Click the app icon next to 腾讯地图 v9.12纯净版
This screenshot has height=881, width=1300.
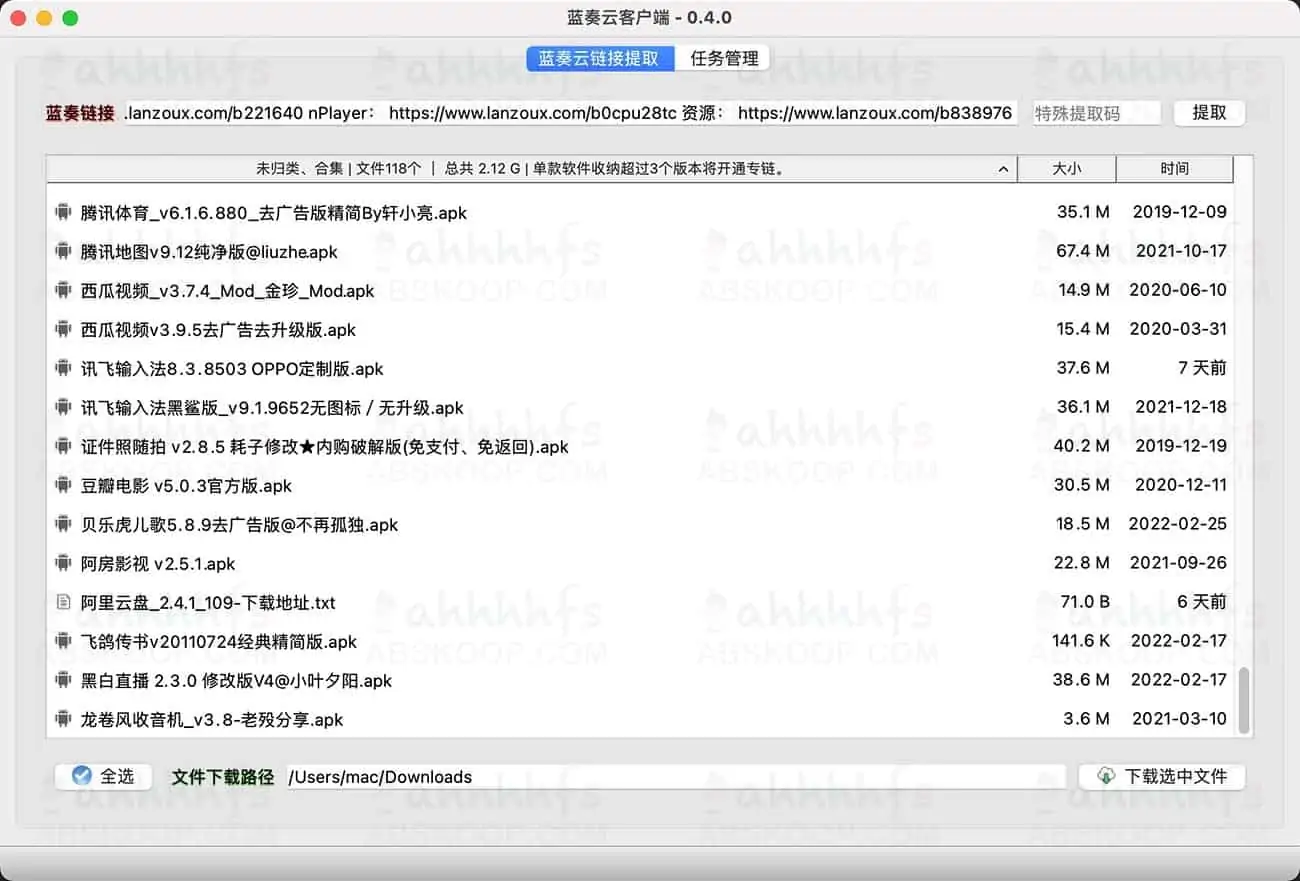point(63,252)
